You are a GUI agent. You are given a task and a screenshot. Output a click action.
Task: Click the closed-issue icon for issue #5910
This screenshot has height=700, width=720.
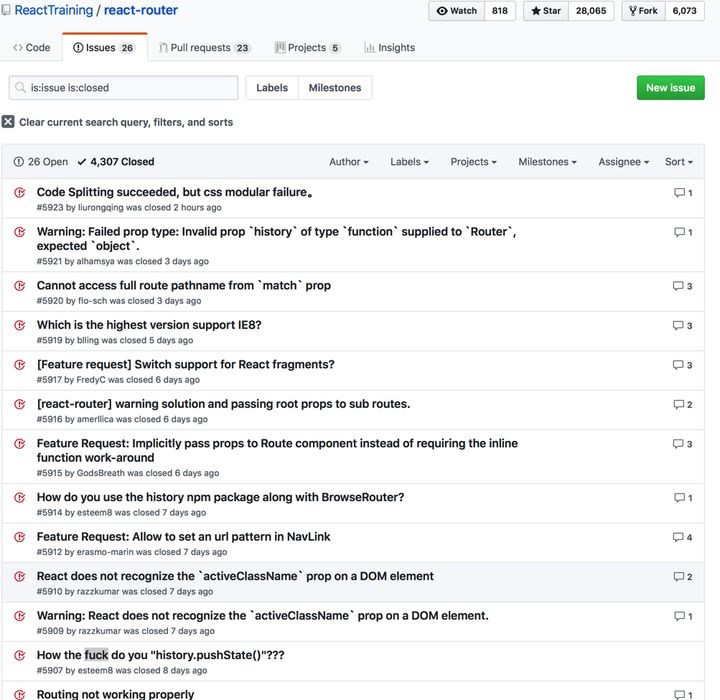coord(19,576)
